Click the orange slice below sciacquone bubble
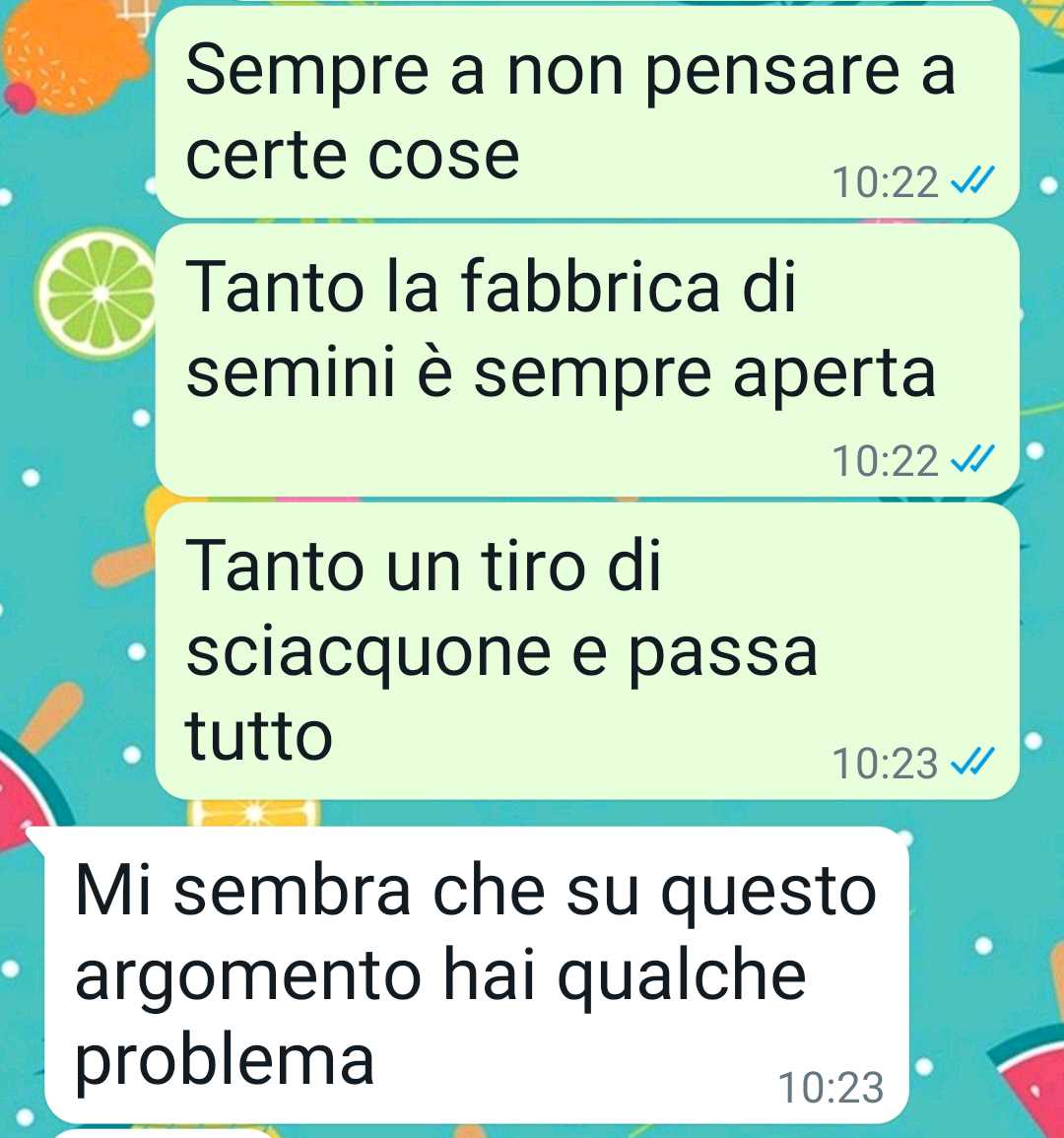Viewport: 1064px width, 1138px height. (x=253, y=813)
